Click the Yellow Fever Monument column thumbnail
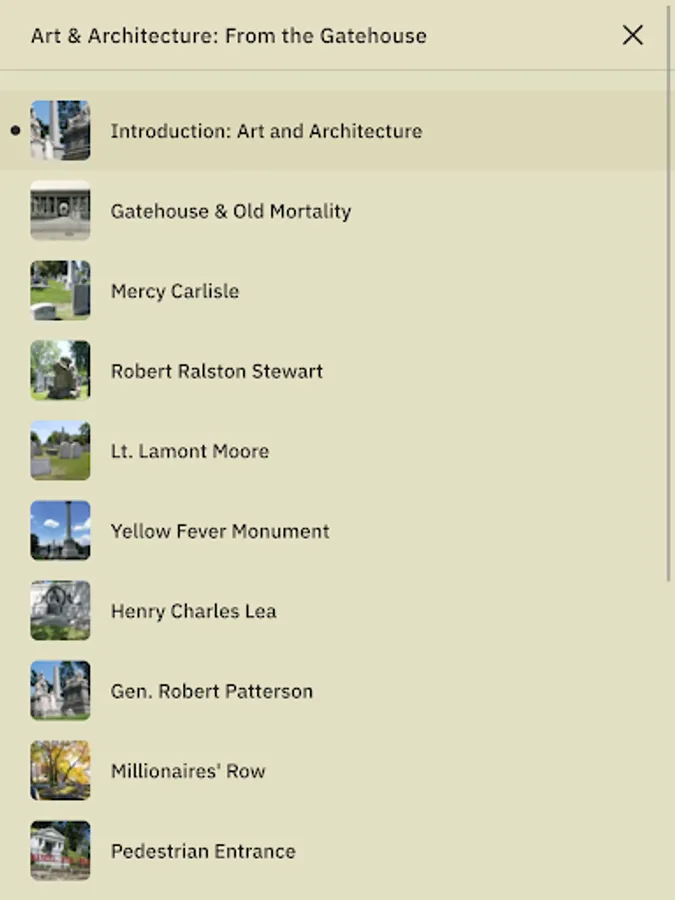Viewport: 675px width, 900px height. point(60,531)
